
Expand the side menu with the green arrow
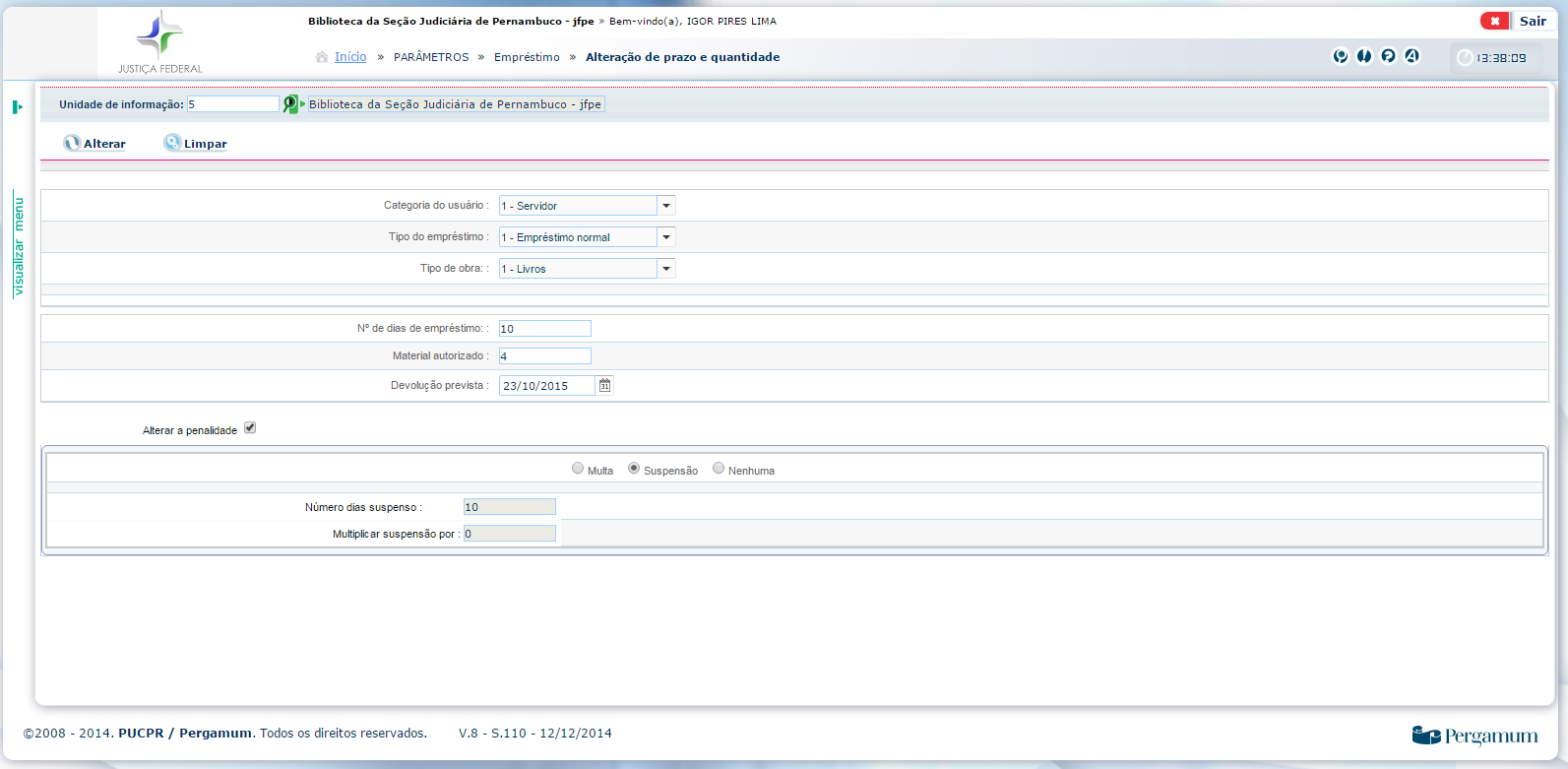(x=18, y=106)
